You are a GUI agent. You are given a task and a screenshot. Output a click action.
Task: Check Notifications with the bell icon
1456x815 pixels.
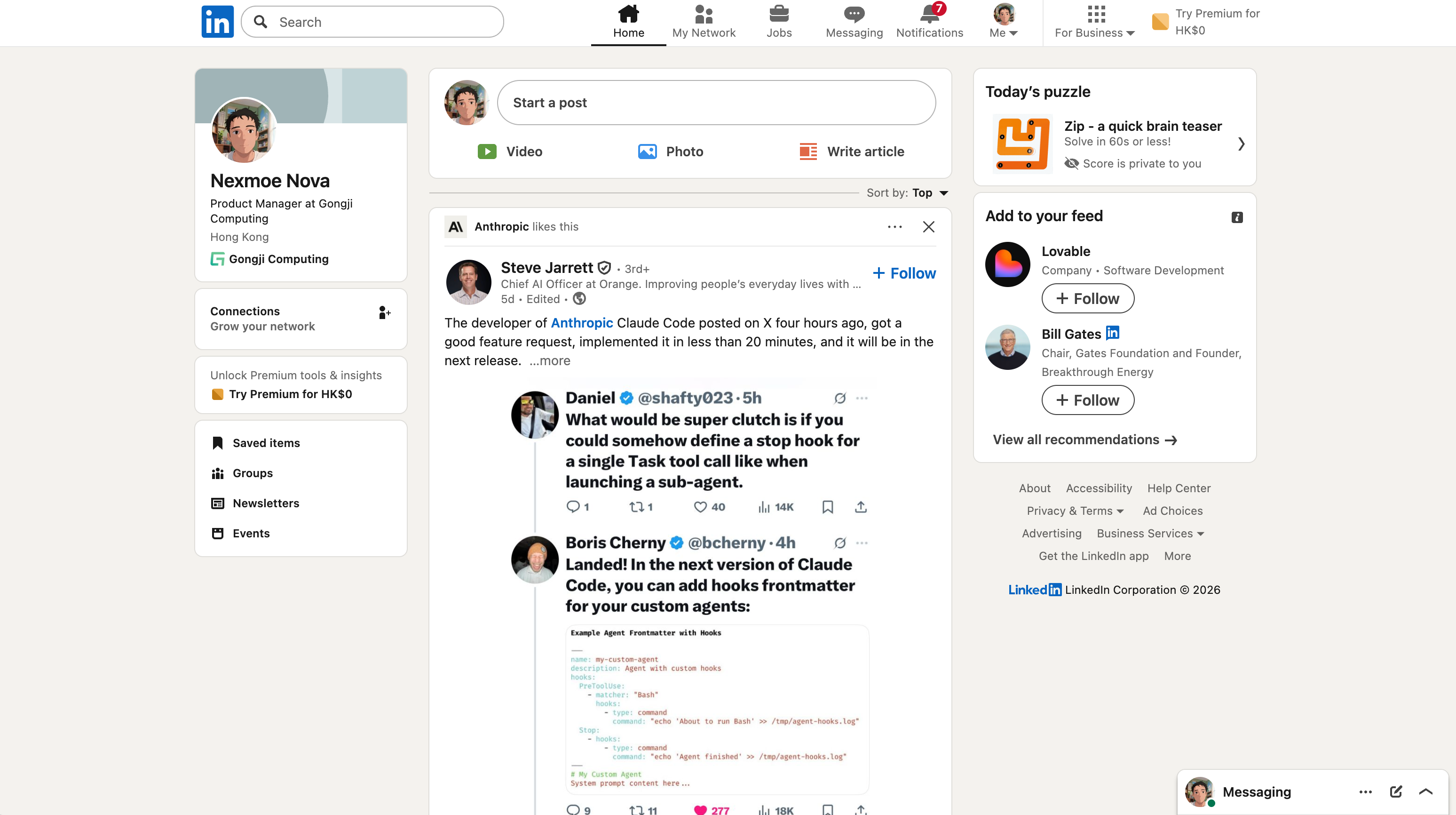(929, 22)
